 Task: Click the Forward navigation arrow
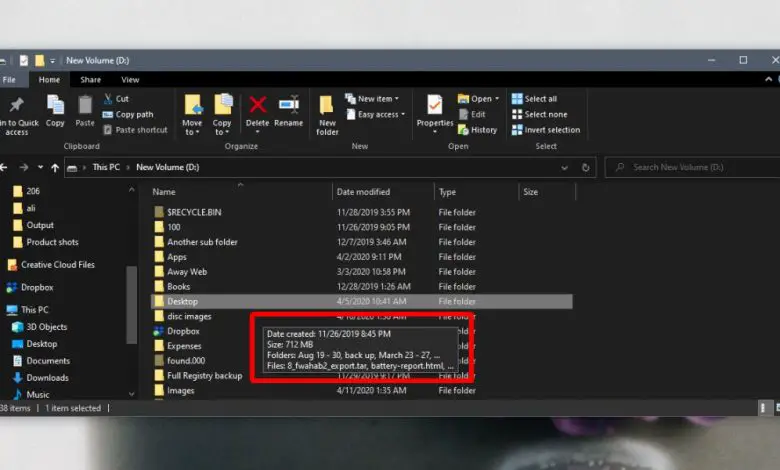point(24,168)
